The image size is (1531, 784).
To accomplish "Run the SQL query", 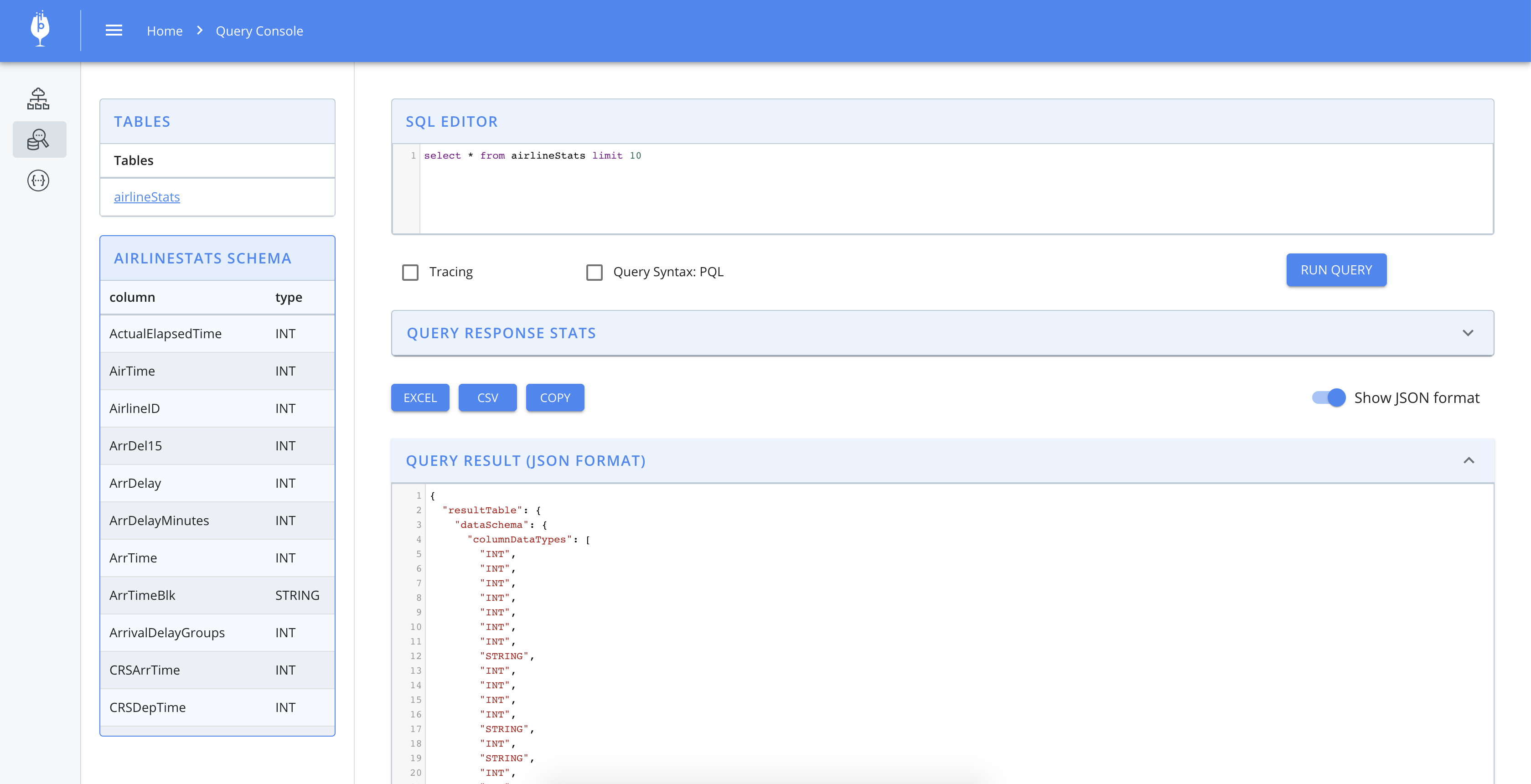I will pos(1336,270).
